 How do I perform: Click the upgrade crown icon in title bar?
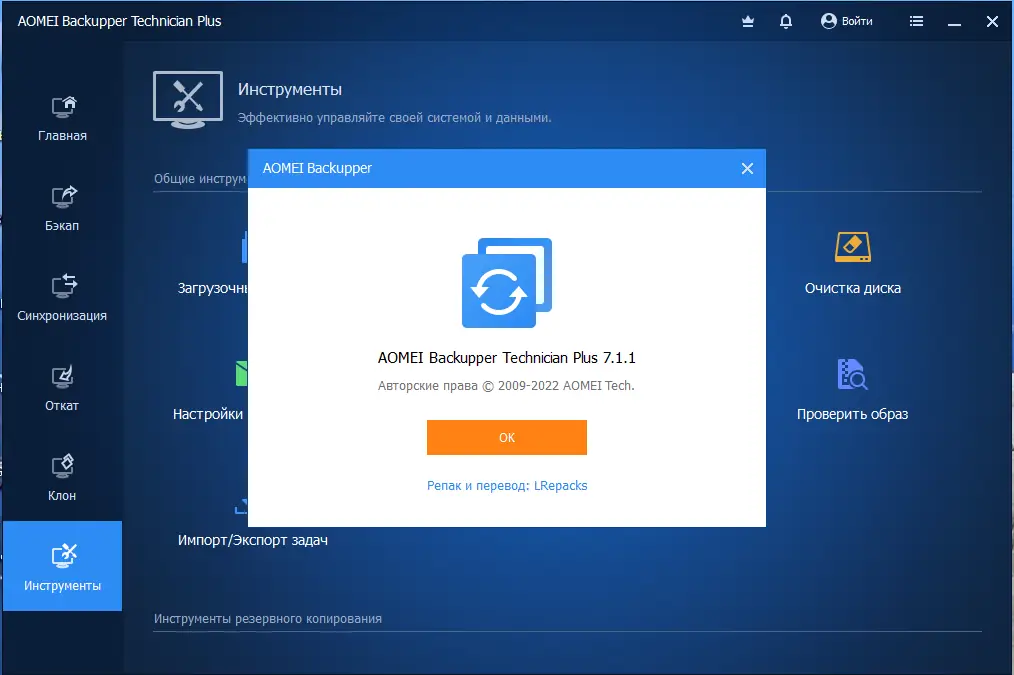click(x=747, y=20)
